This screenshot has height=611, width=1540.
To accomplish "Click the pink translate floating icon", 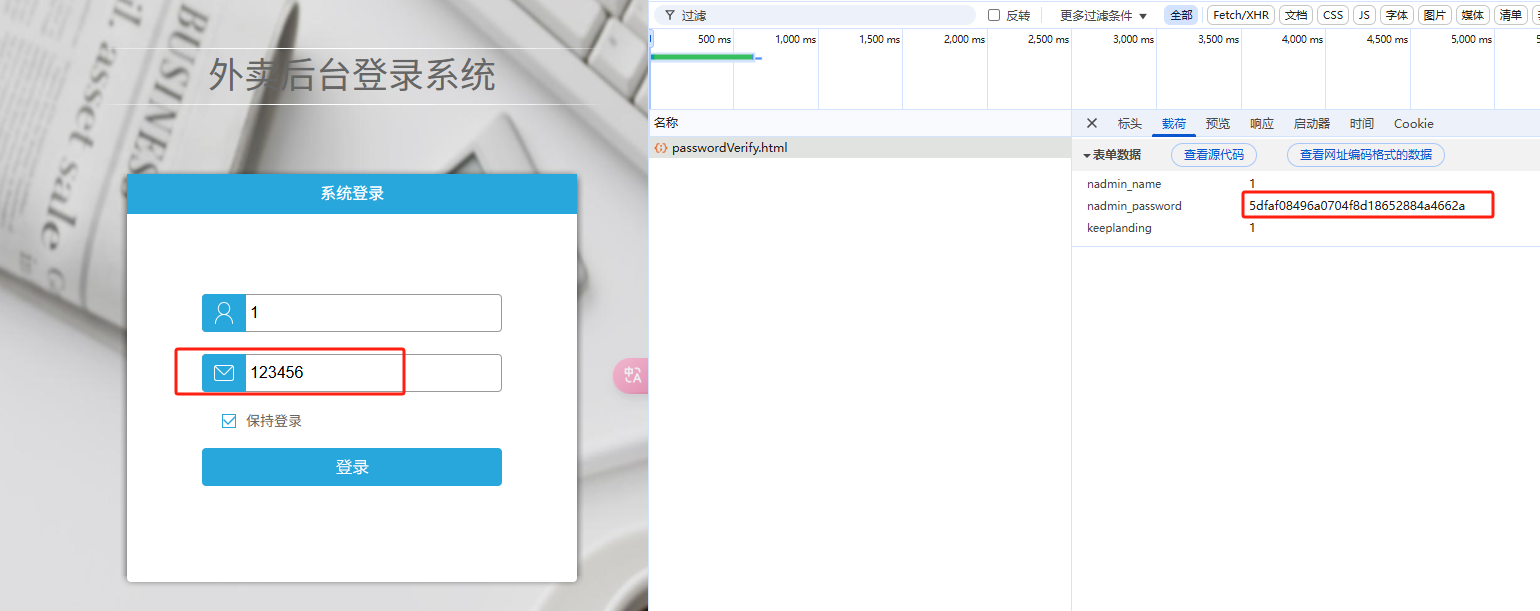I will (631, 375).
